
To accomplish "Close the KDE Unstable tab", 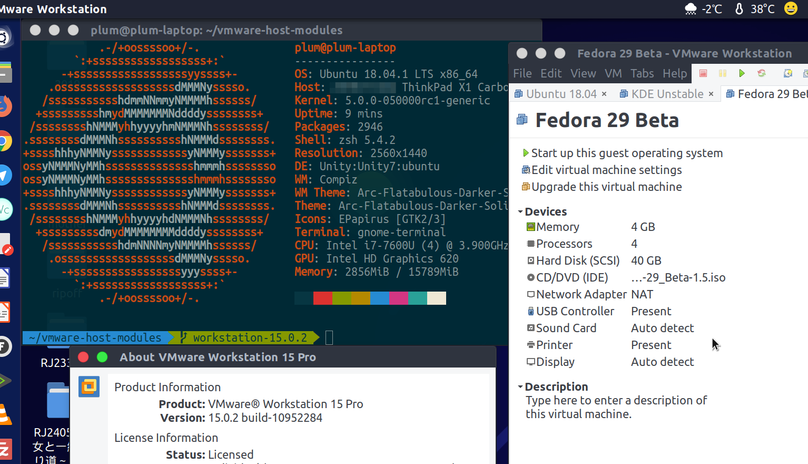I will pos(712,94).
